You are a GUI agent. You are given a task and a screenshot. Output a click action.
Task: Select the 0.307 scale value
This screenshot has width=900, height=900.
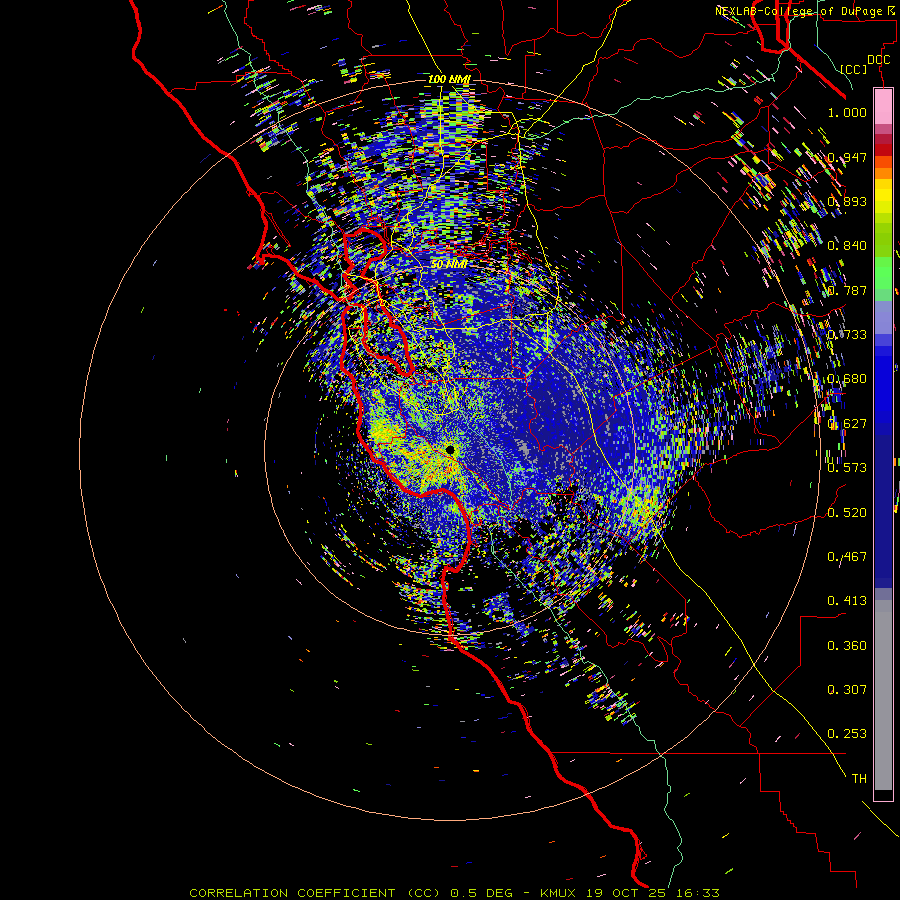847,689
